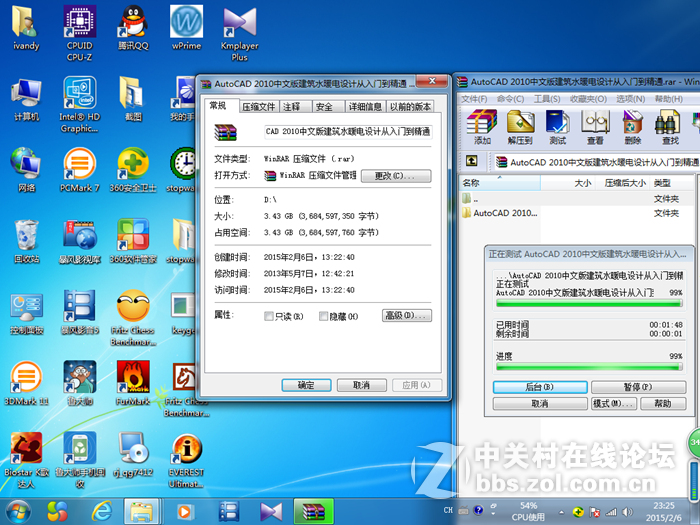Select the 3DMark 11 desktop icon
700x525 pixels.
pos(26,383)
